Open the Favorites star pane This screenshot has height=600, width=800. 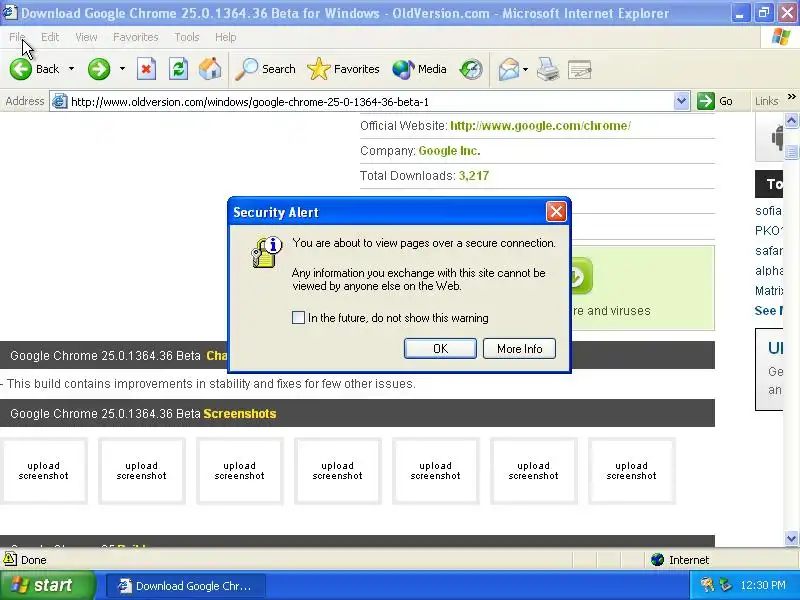[343, 69]
